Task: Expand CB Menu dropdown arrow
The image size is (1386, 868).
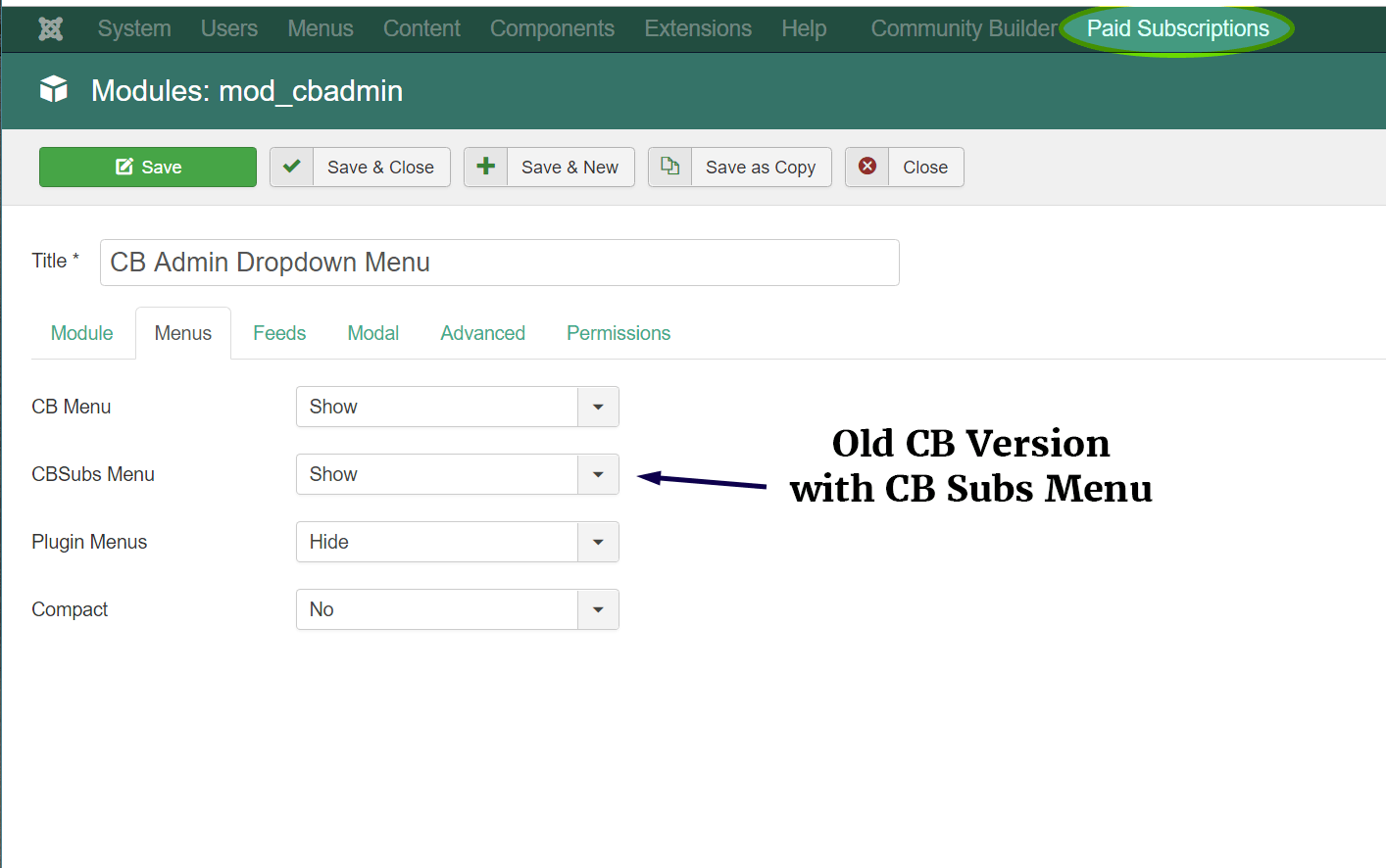Action: (598, 407)
